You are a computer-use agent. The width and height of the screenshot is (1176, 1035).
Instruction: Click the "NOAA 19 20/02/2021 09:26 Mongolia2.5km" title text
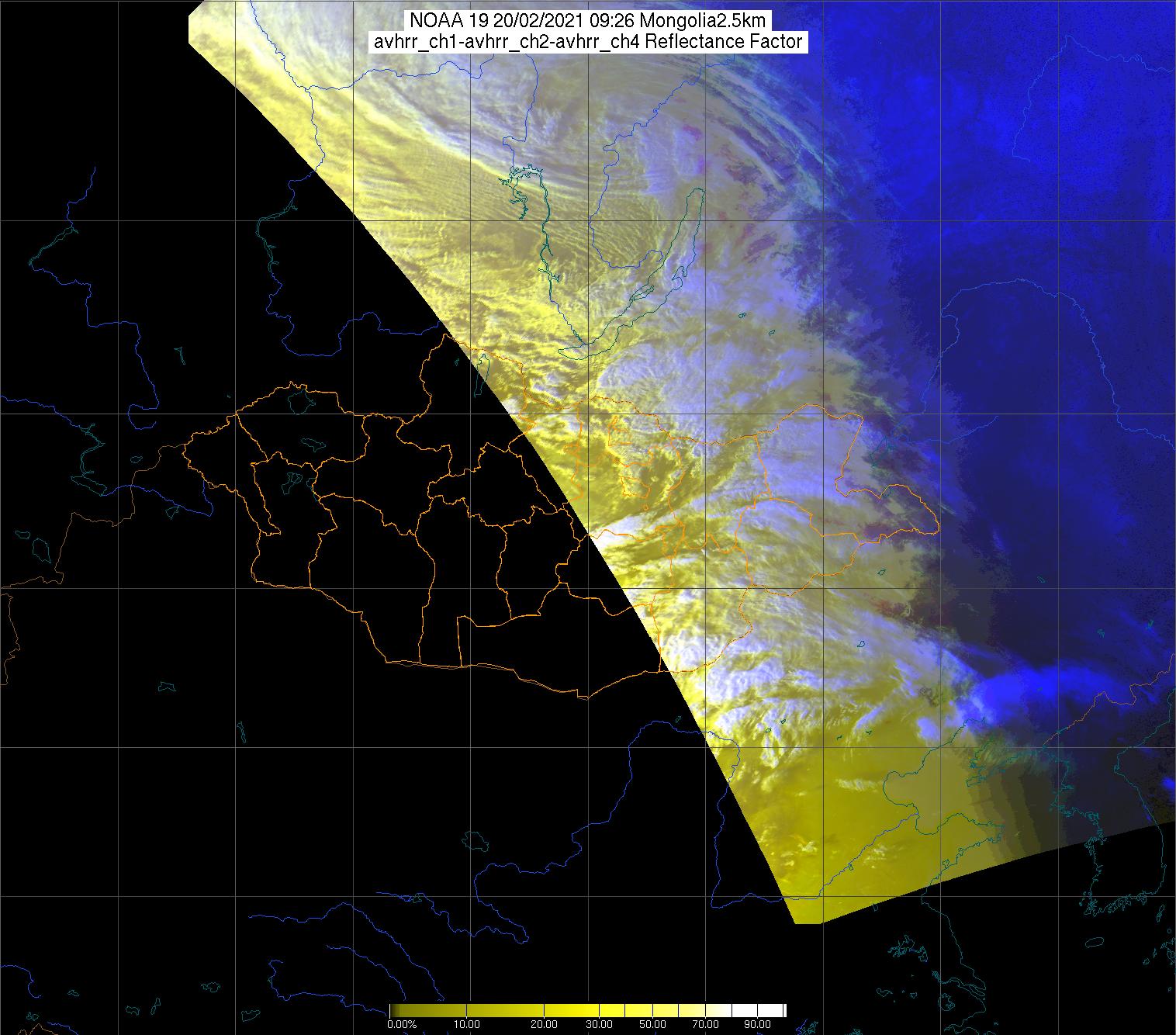[590, 20]
